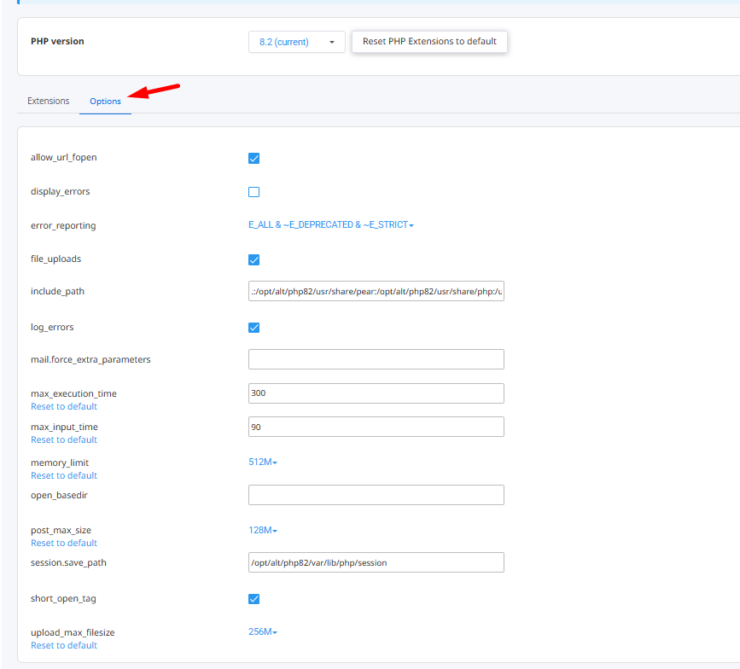Screen dimensions: 740x669
Task: Click the PHP version label
Action: coord(57,41)
